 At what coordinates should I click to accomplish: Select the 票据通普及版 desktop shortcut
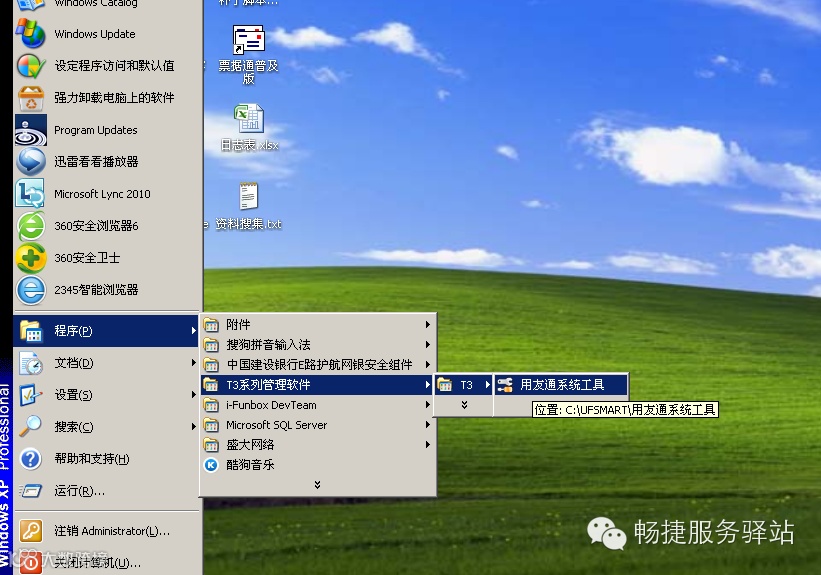point(248,55)
